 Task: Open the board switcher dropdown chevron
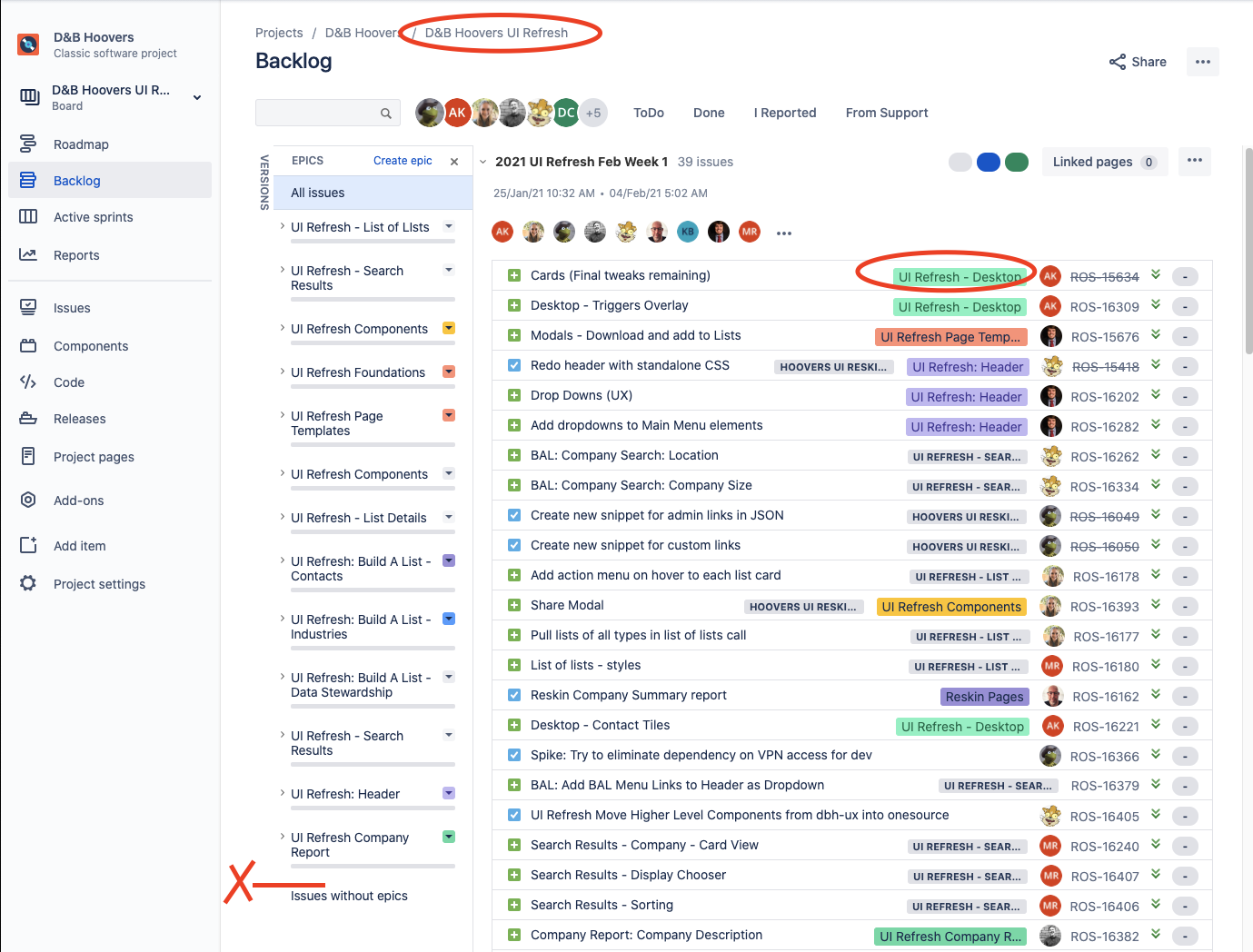click(197, 97)
